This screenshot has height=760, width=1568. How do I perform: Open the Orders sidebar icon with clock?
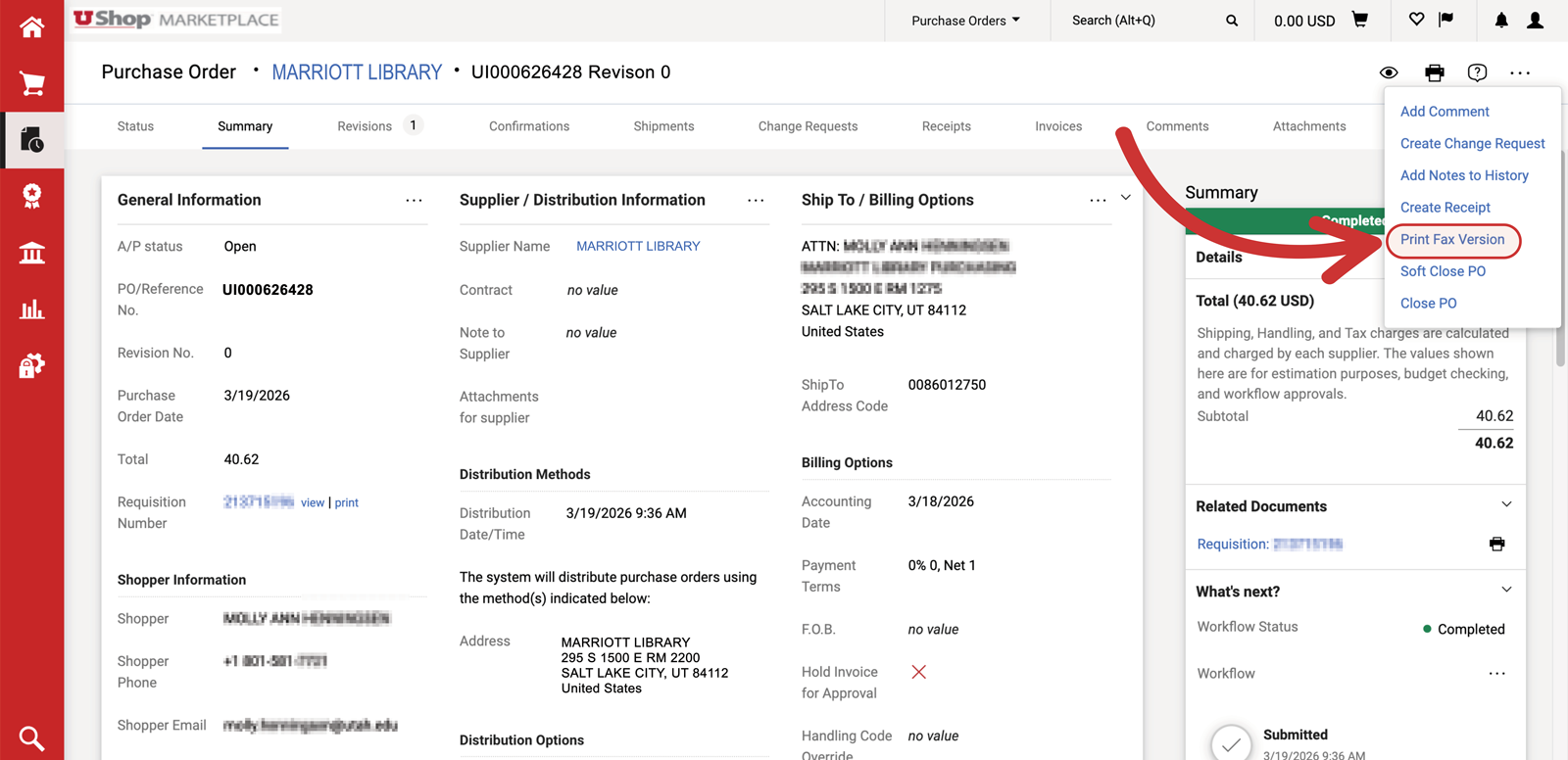point(31,140)
